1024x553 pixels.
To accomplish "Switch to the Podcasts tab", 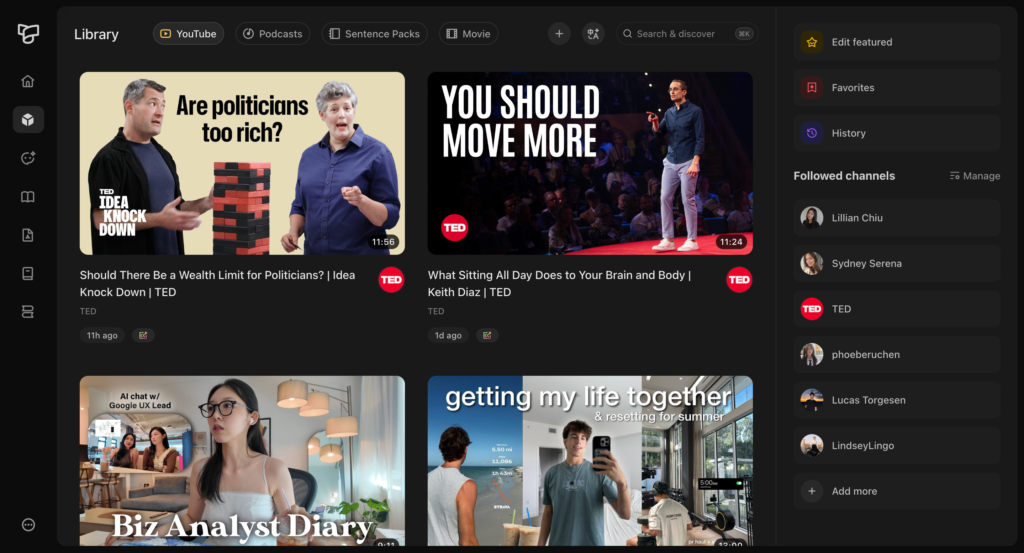I will tap(272, 34).
